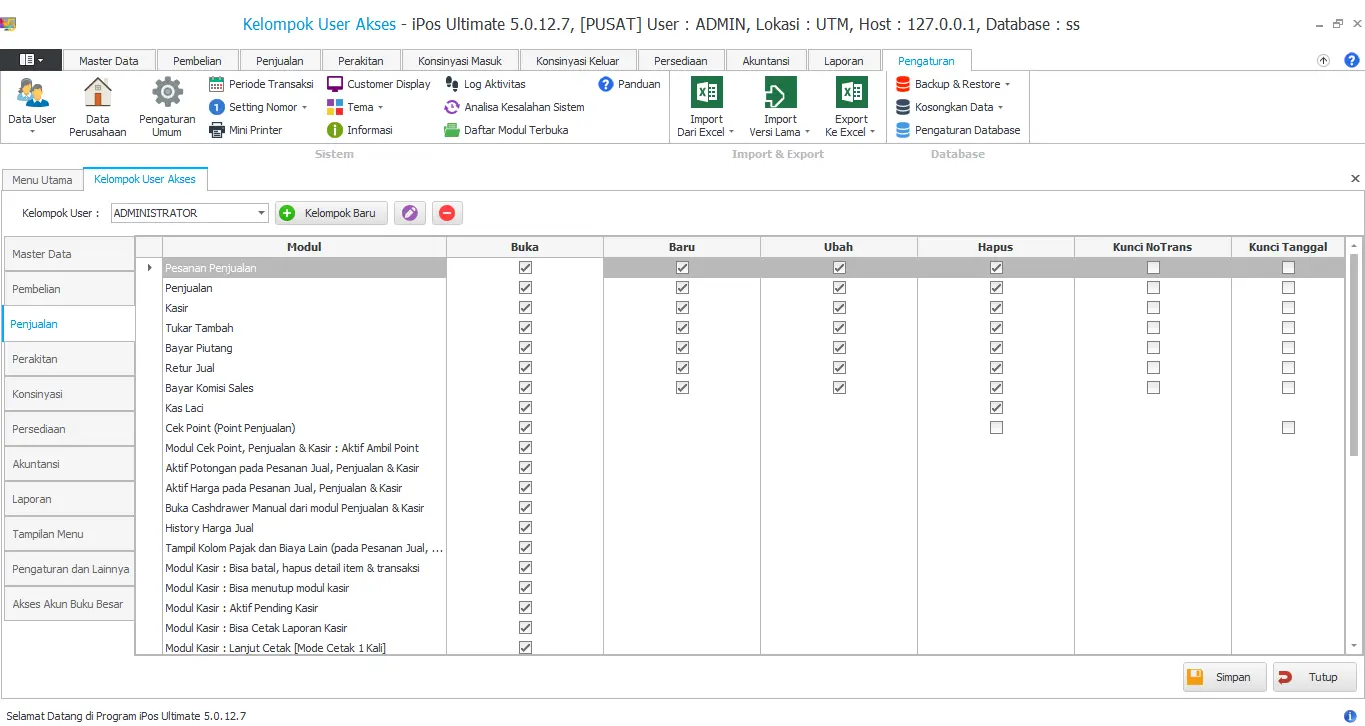Viewport: 1365px width, 726px height.
Task: Select Modul Kasir : Aktif Pending Kasir
Action: click(x=305, y=608)
